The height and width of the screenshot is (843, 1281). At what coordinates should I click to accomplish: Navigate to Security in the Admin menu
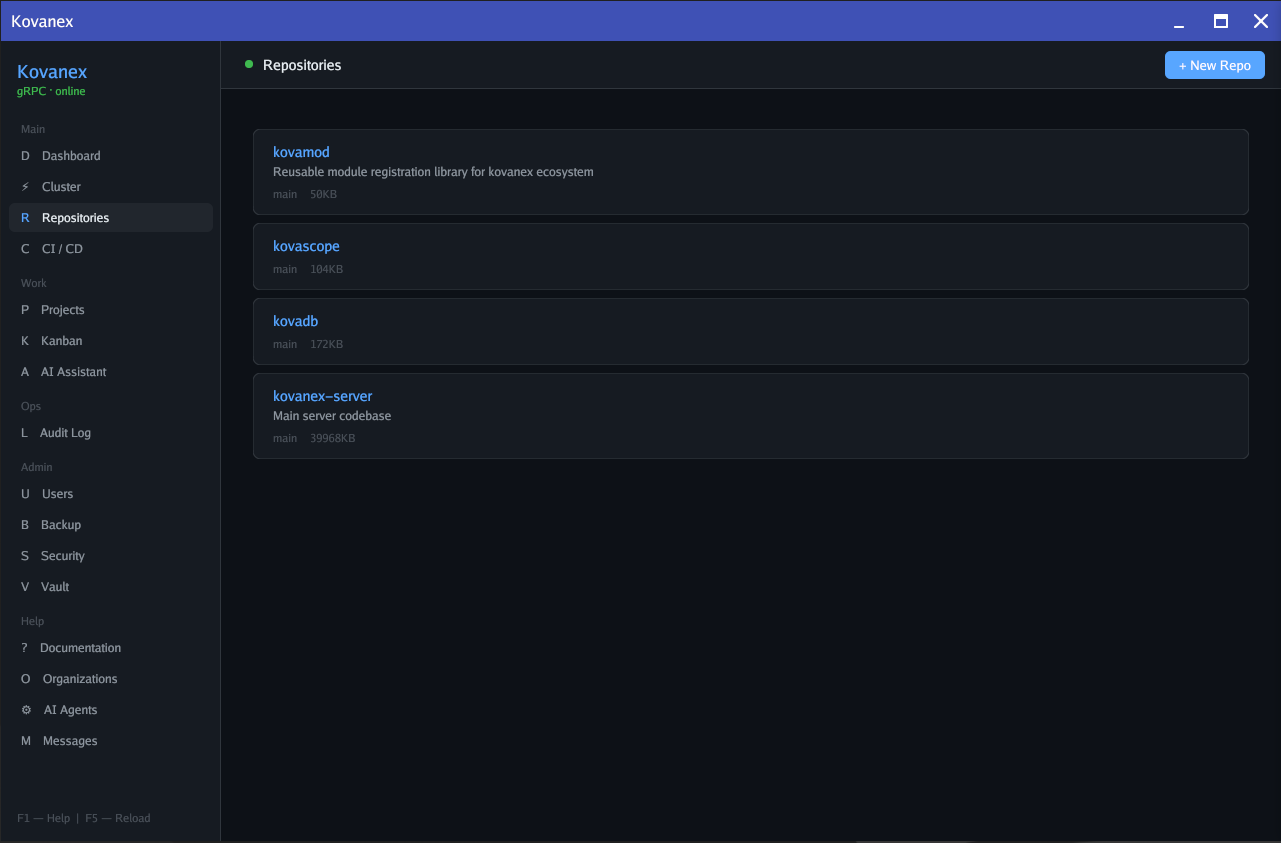pos(24,555)
